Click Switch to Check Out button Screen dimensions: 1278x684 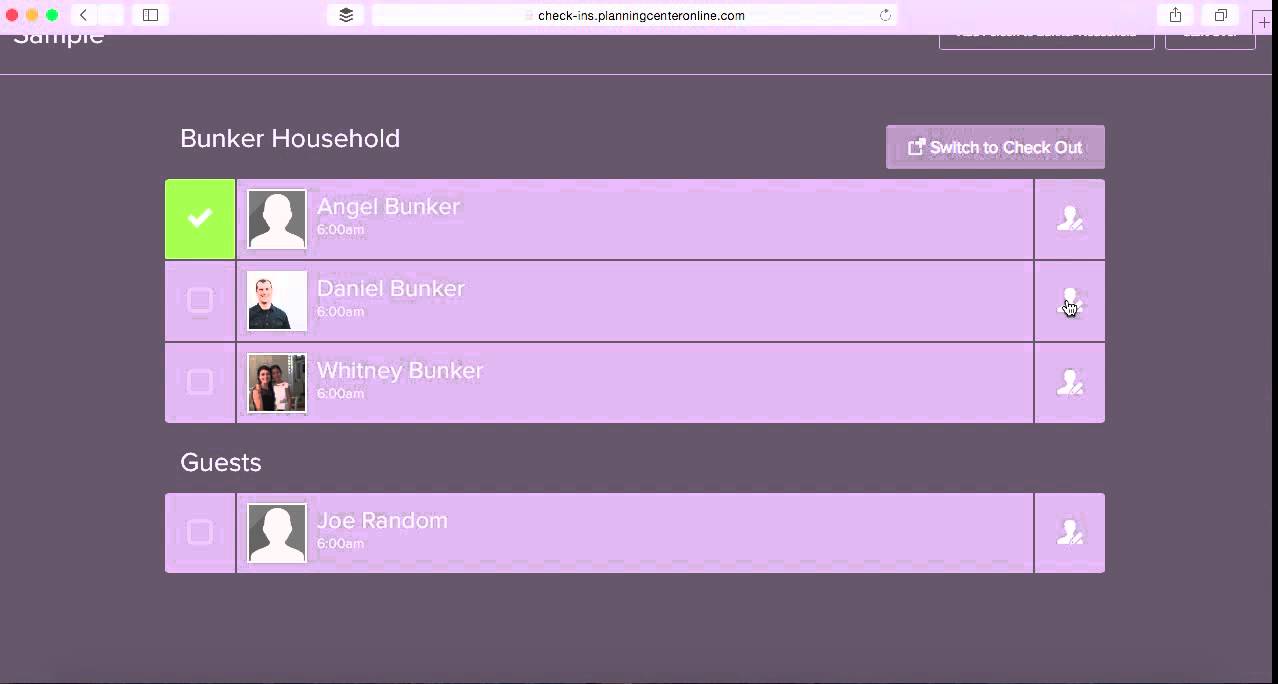click(995, 147)
